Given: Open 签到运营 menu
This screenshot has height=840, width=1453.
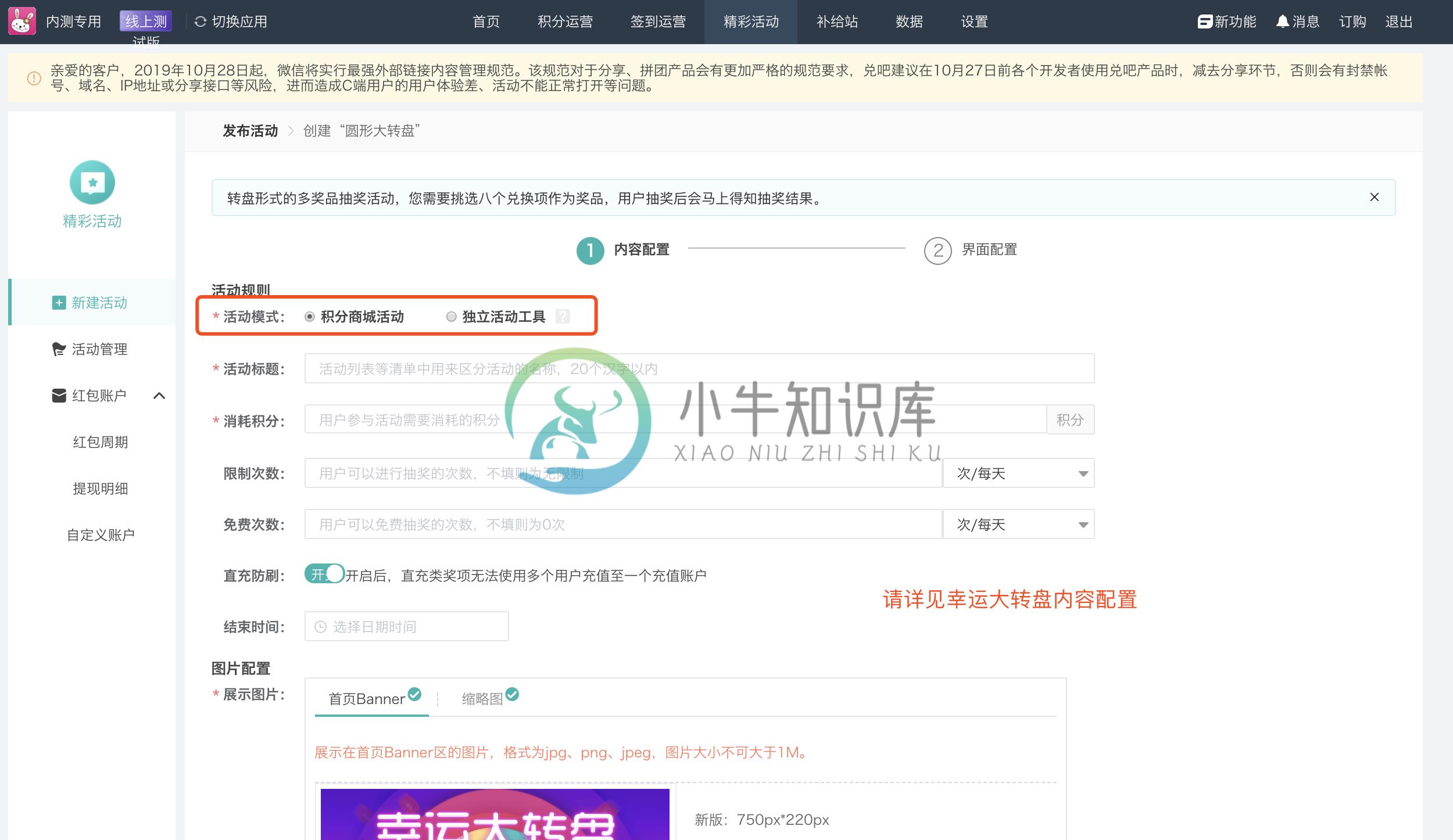Looking at the screenshot, I should 658,21.
